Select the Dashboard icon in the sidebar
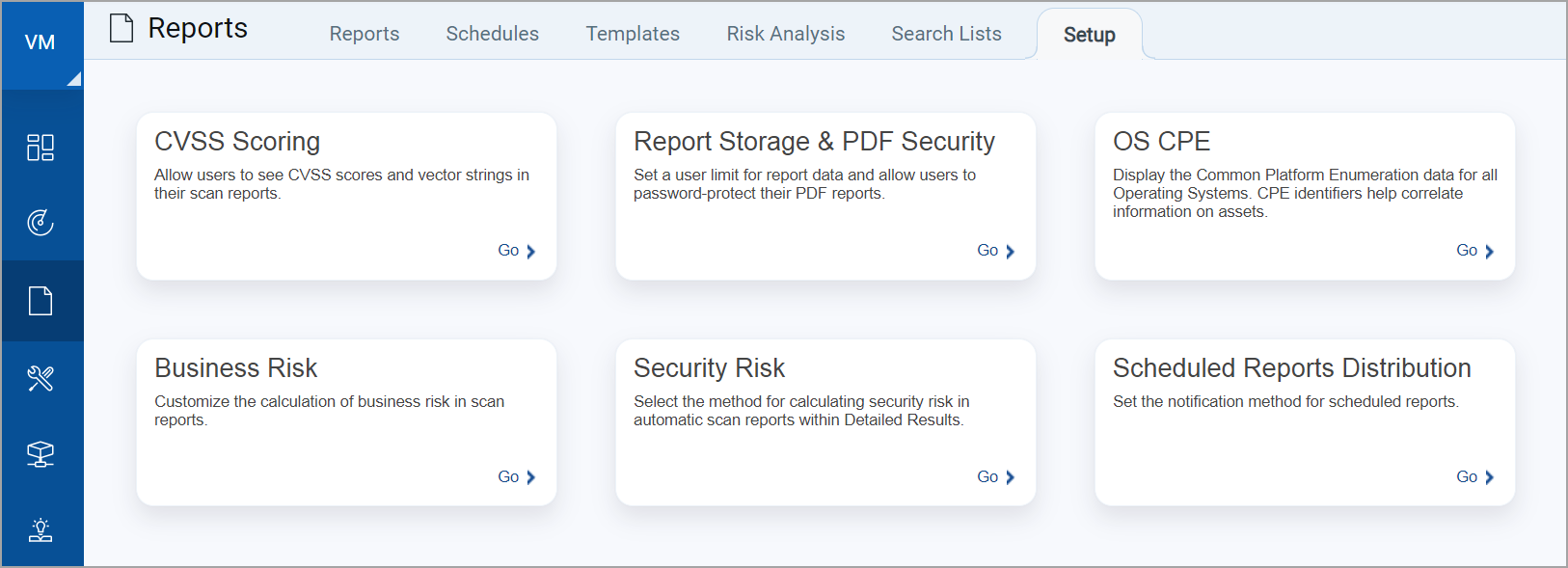The width and height of the screenshot is (1568, 568). pos(41,147)
